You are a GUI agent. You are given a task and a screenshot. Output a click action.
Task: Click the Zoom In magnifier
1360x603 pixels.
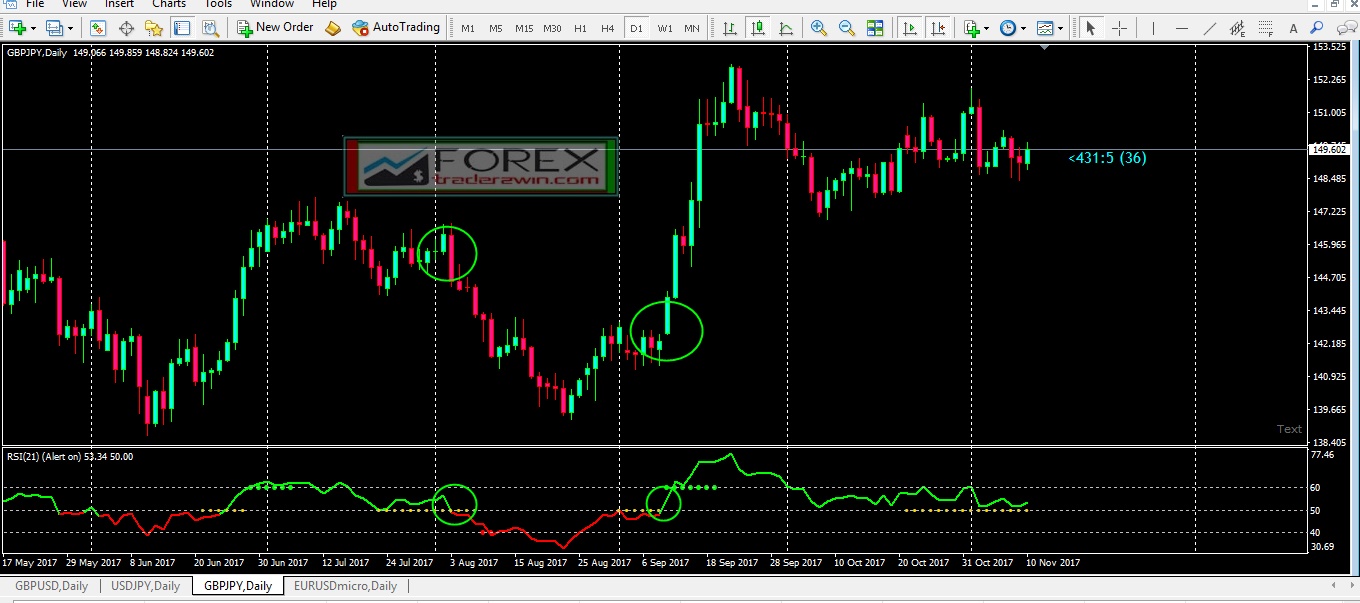tap(819, 28)
